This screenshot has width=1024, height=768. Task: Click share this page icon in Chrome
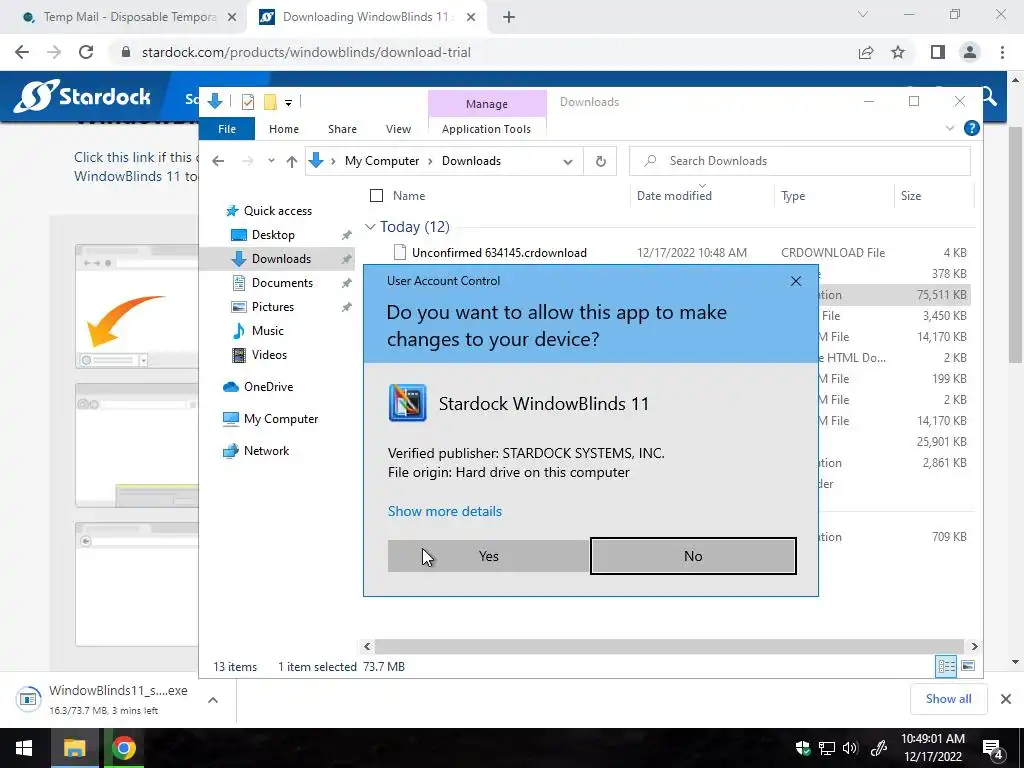tap(866, 52)
